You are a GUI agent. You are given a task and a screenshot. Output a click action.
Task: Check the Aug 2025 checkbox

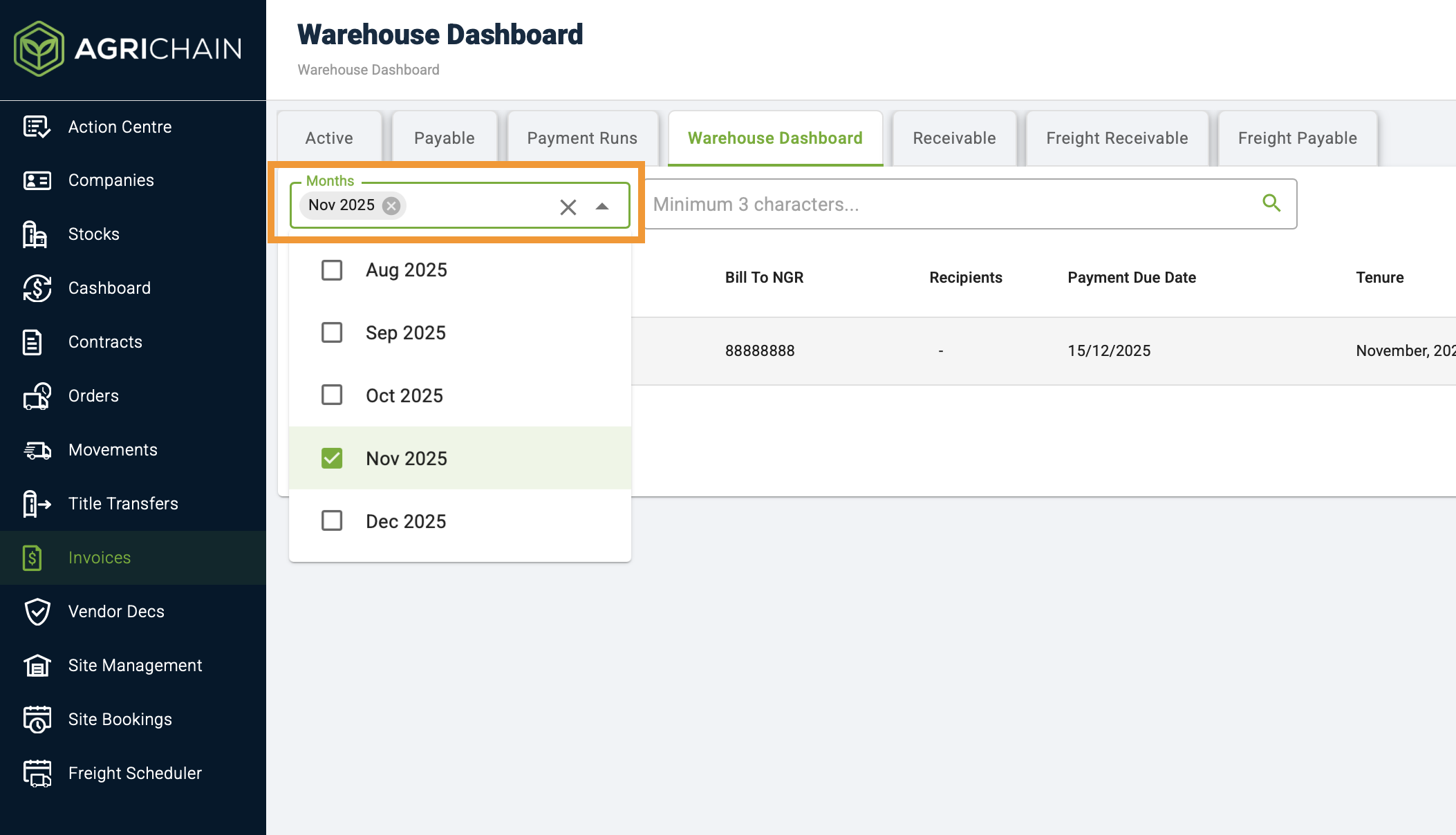[x=332, y=270]
